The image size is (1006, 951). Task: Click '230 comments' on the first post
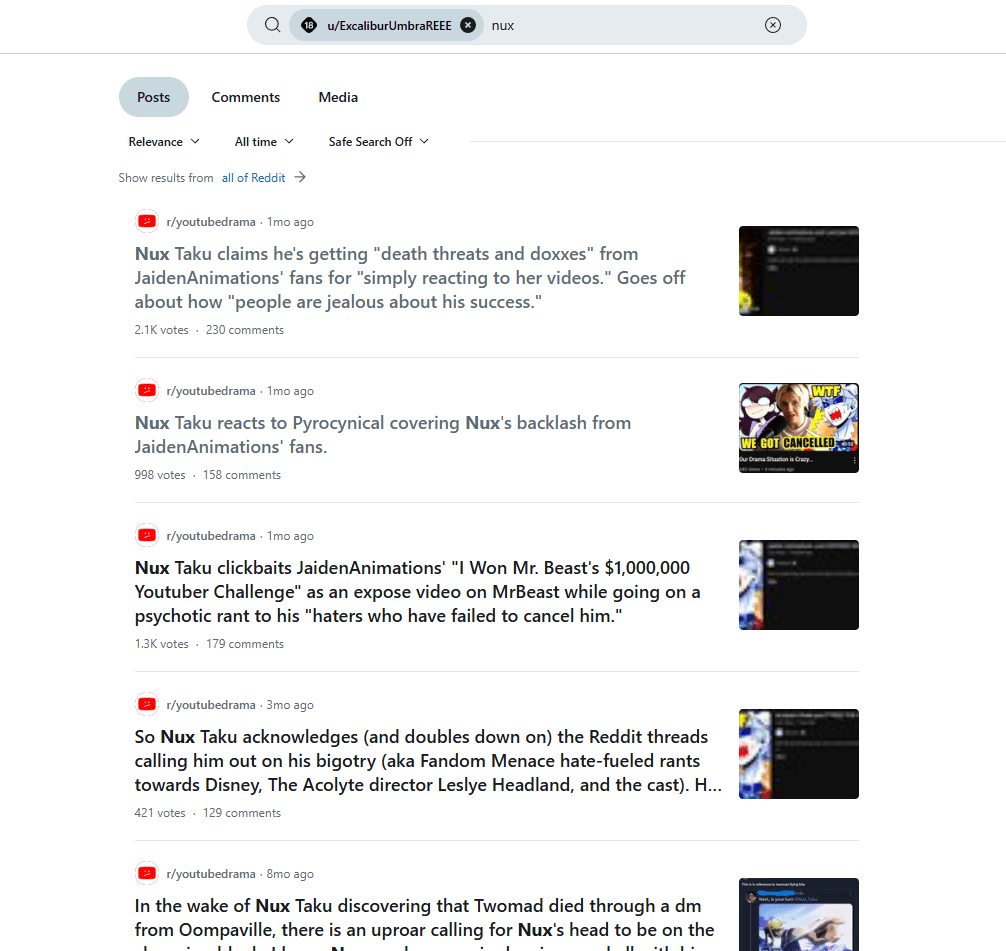(244, 330)
